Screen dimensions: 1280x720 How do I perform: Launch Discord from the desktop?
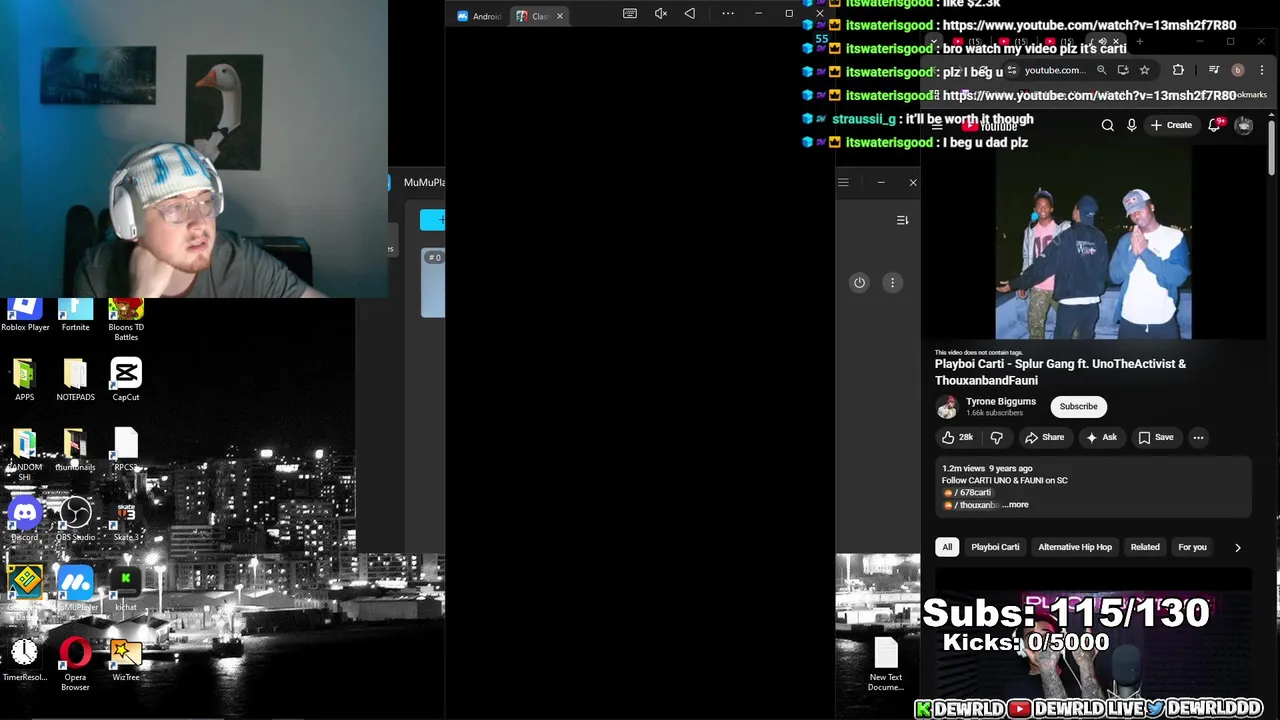(x=25, y=520)
